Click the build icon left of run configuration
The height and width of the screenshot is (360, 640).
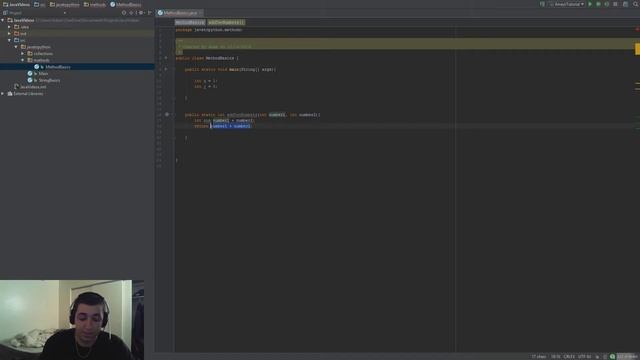coord(542,4)
